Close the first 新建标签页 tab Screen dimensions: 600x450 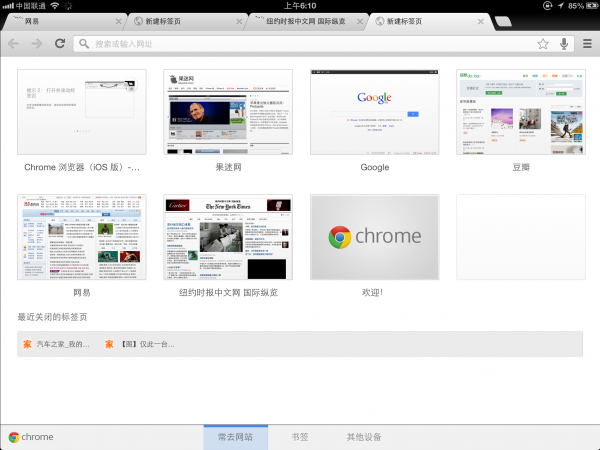click(x=239, y=22)
